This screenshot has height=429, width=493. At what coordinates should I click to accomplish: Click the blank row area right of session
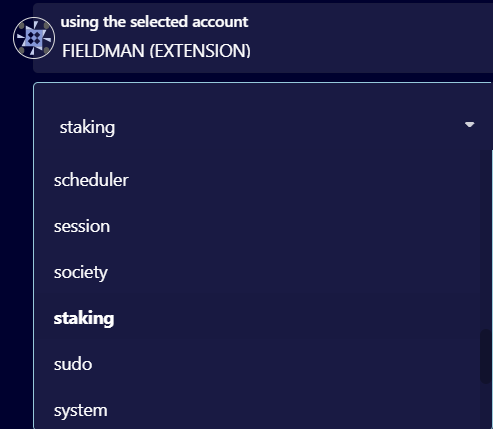click(293, 226)
